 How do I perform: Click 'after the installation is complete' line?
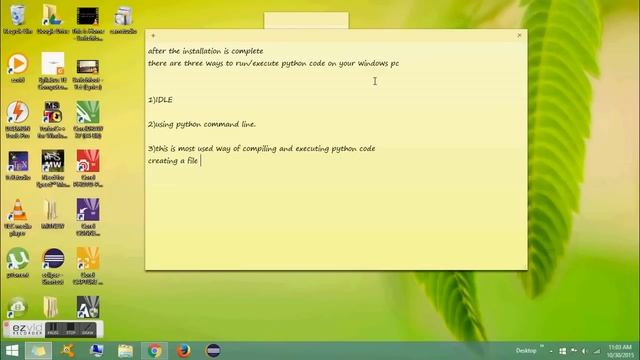206,51
